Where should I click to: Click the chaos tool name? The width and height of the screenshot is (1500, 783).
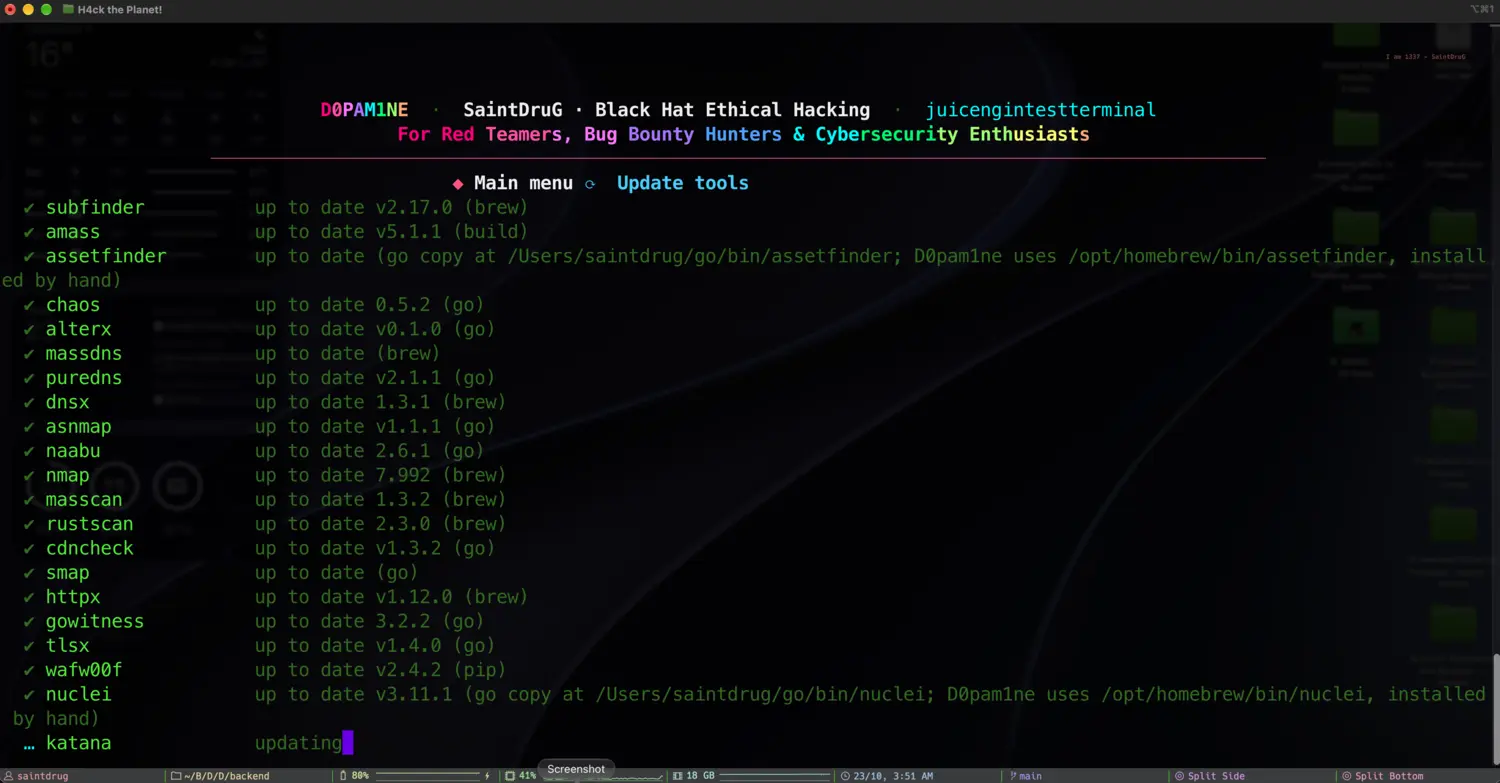73,305
